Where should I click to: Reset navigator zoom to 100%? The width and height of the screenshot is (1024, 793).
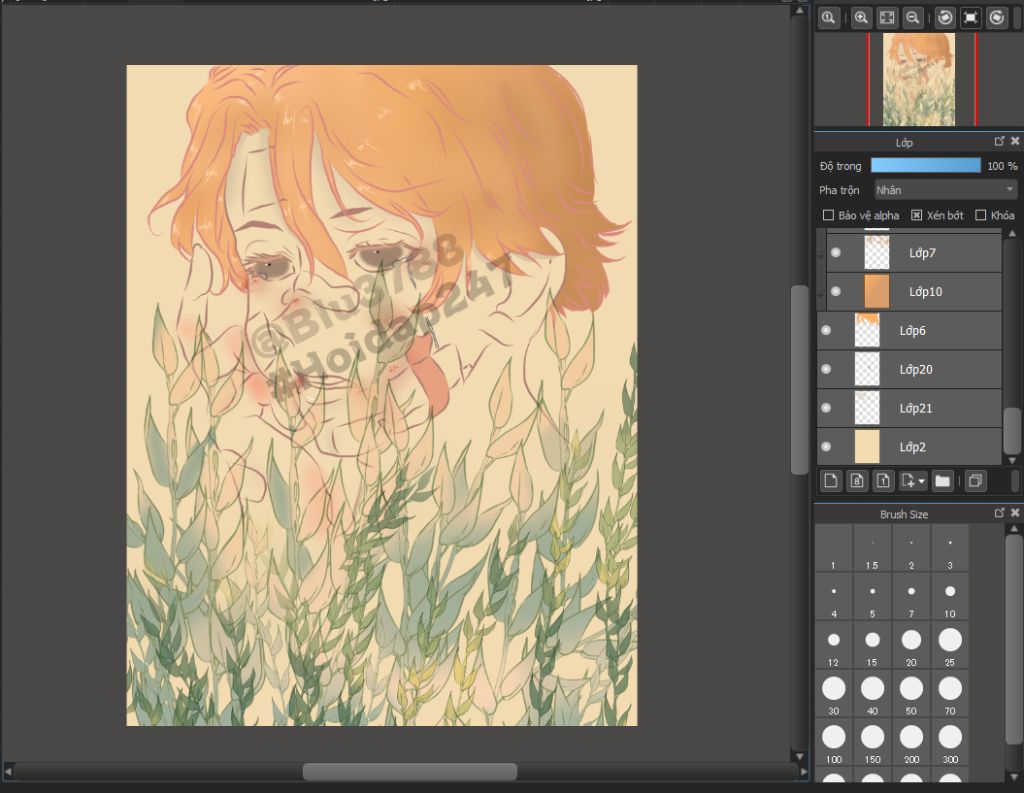coord(828,18)
